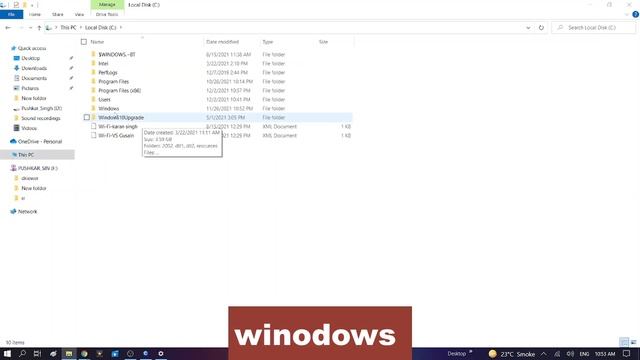The height and width of the screenshot is (360, 640).
Task: Expand chevron after This PC in breadcrumb
Action: coord(81,28)
